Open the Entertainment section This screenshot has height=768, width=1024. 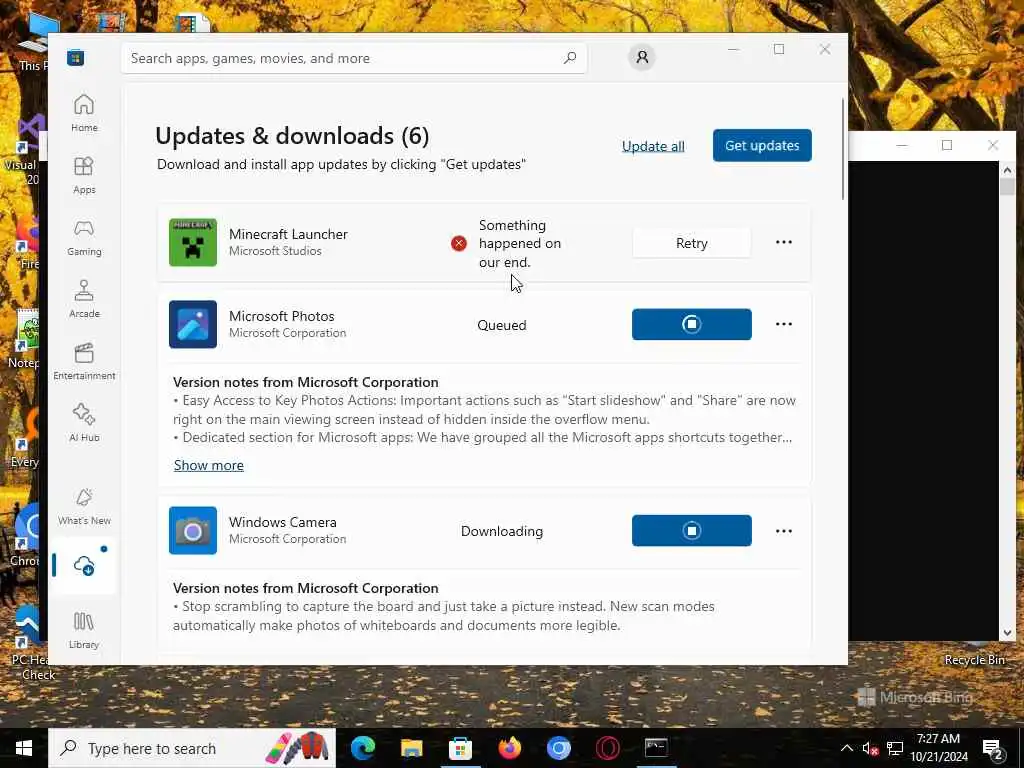point(84,361)
